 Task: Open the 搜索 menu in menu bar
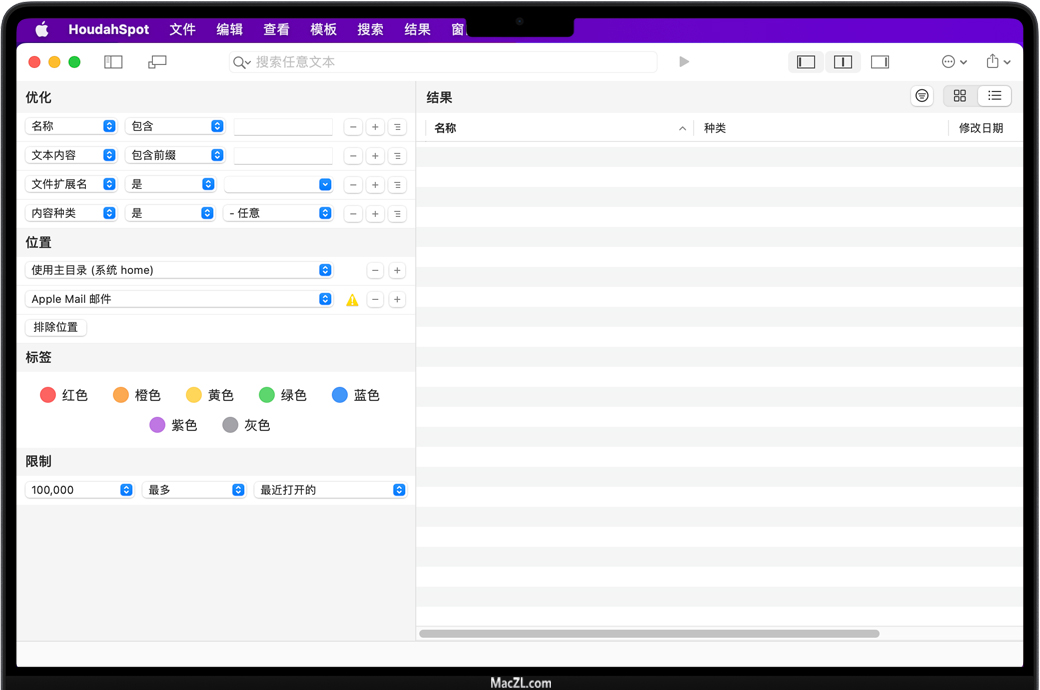click(370, 29)
